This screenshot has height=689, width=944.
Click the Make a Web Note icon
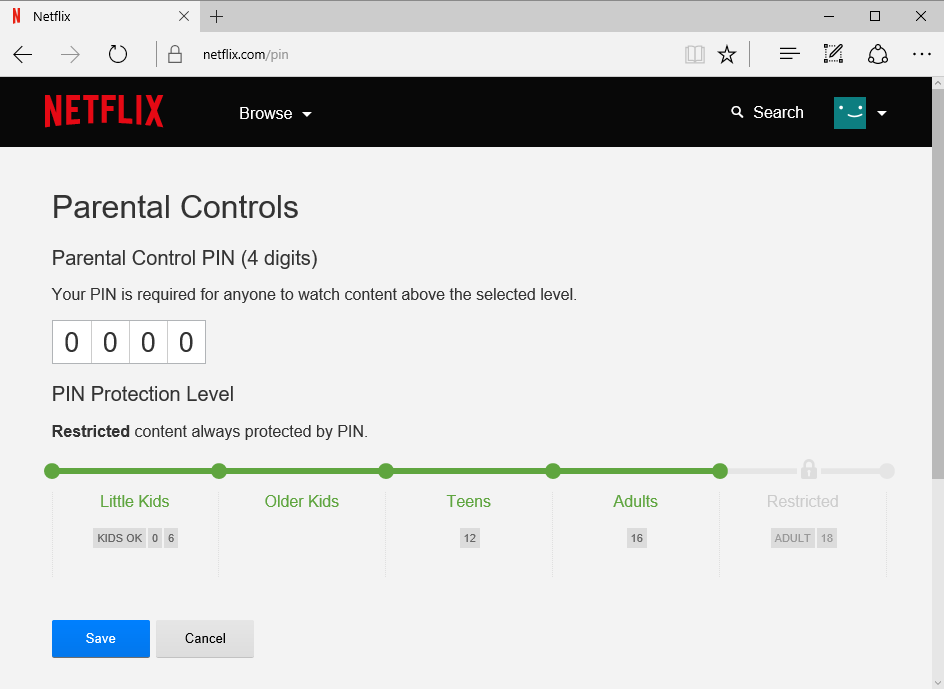[x=833, y=54]
